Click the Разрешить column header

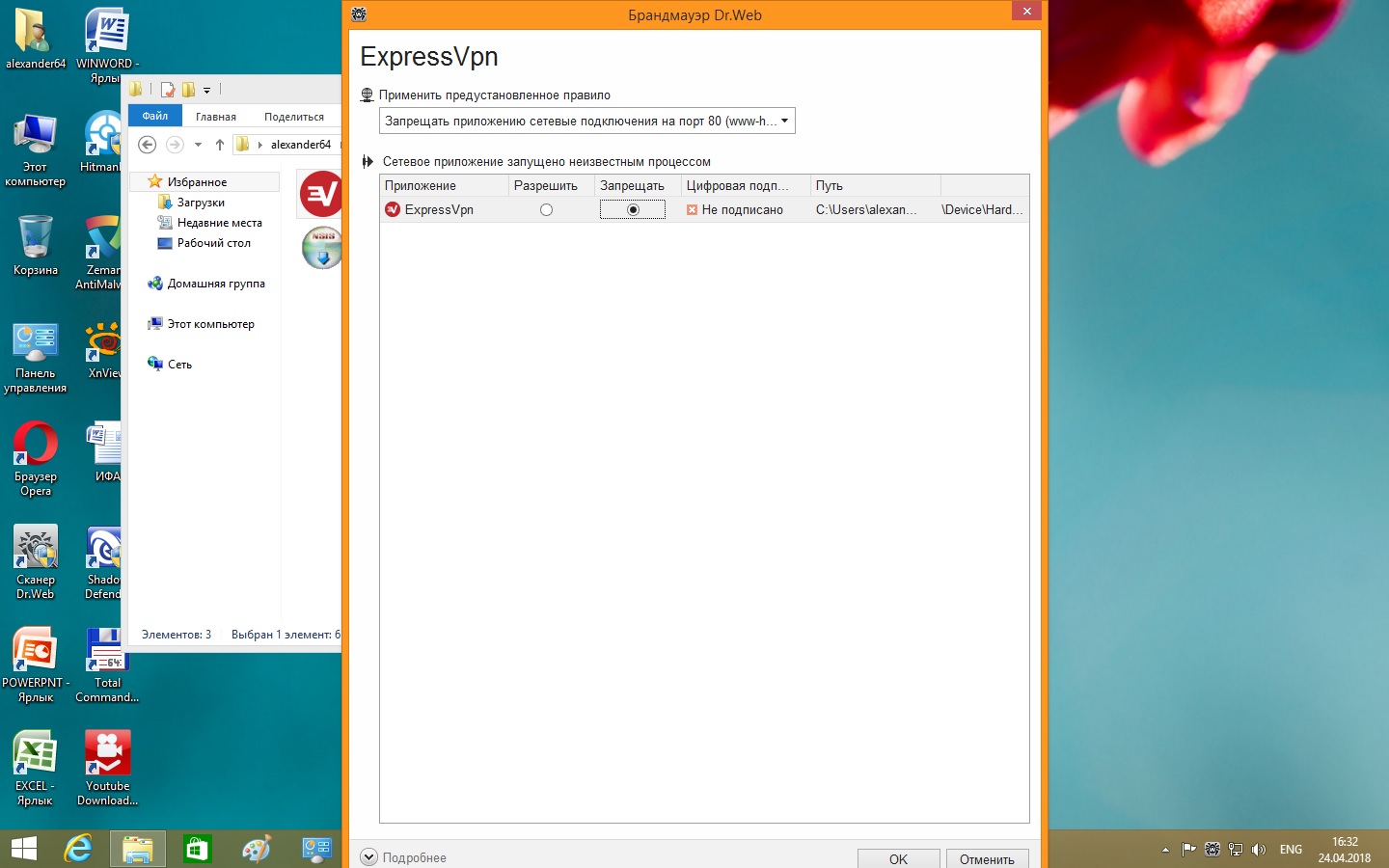click(x=552, y=186)
